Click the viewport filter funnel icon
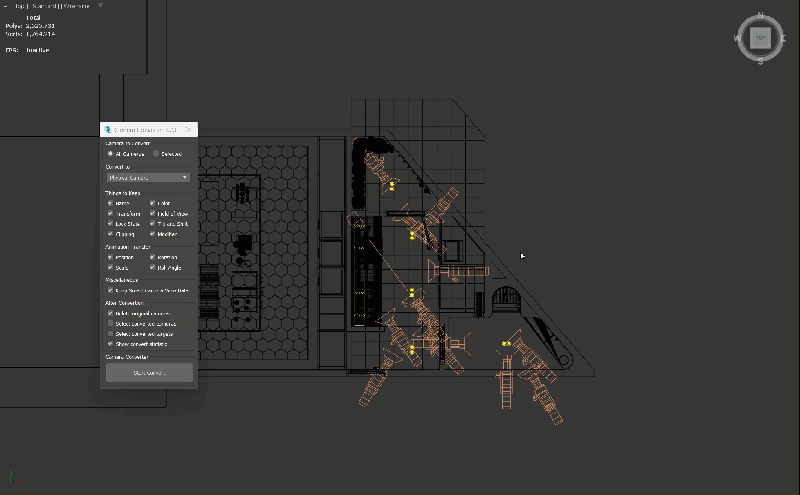This screenshot has height=495, width=800. pyautogui.click(x=99, y=6)
